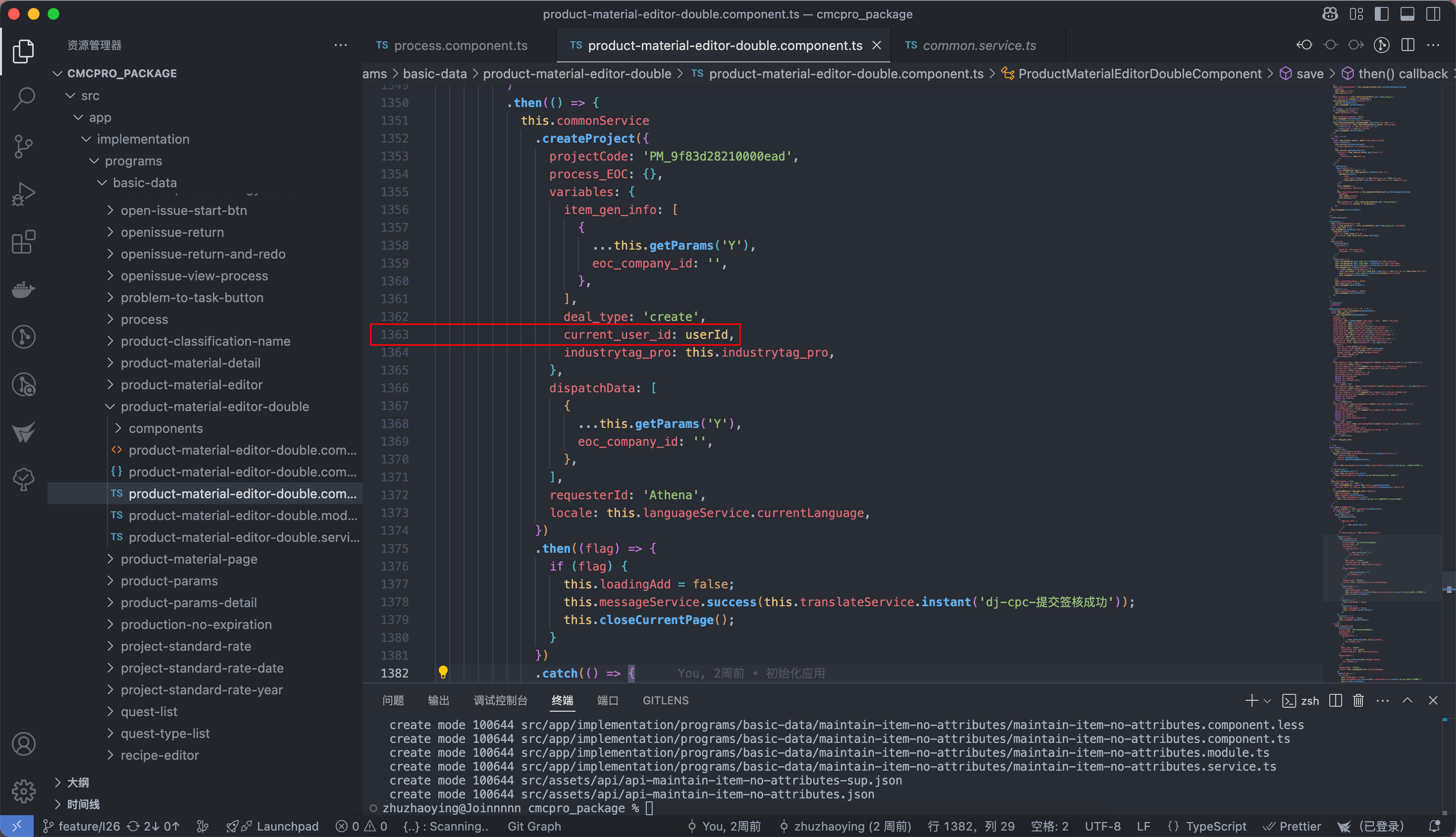Screen dimensions: 1456x837
Task: Open the Explorer view in activity bar
Action: pos(24,51)
